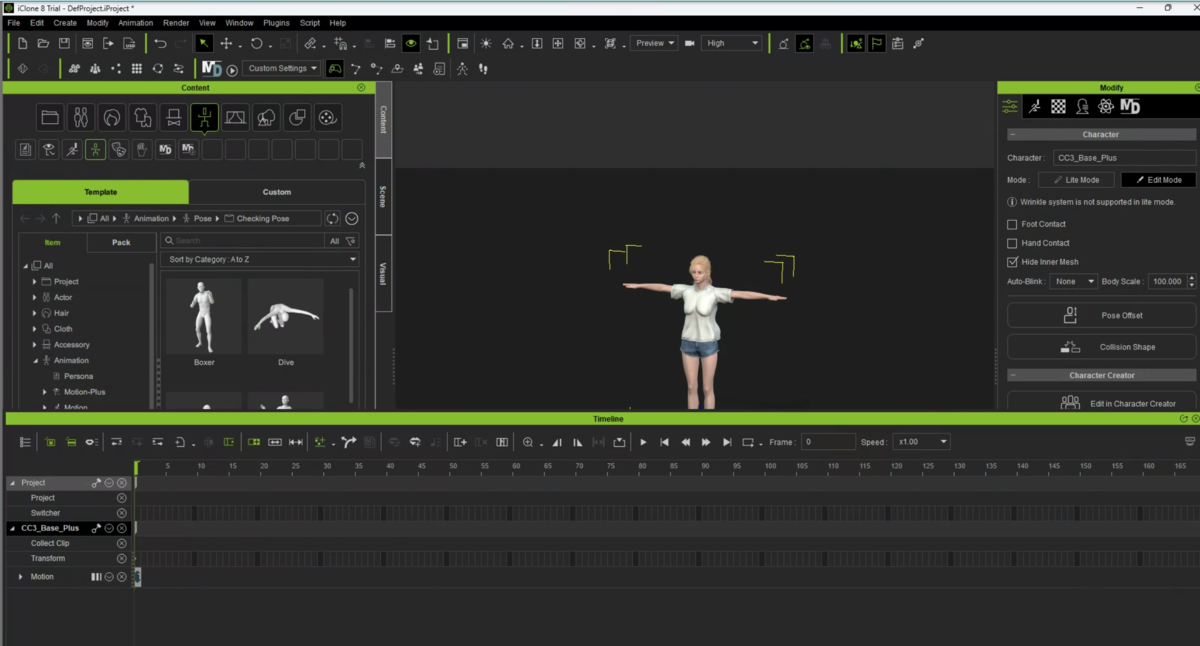Switch to the Custom tab
The height and width of the screenshot is (646, 1200).
click(x=277, y=191)
